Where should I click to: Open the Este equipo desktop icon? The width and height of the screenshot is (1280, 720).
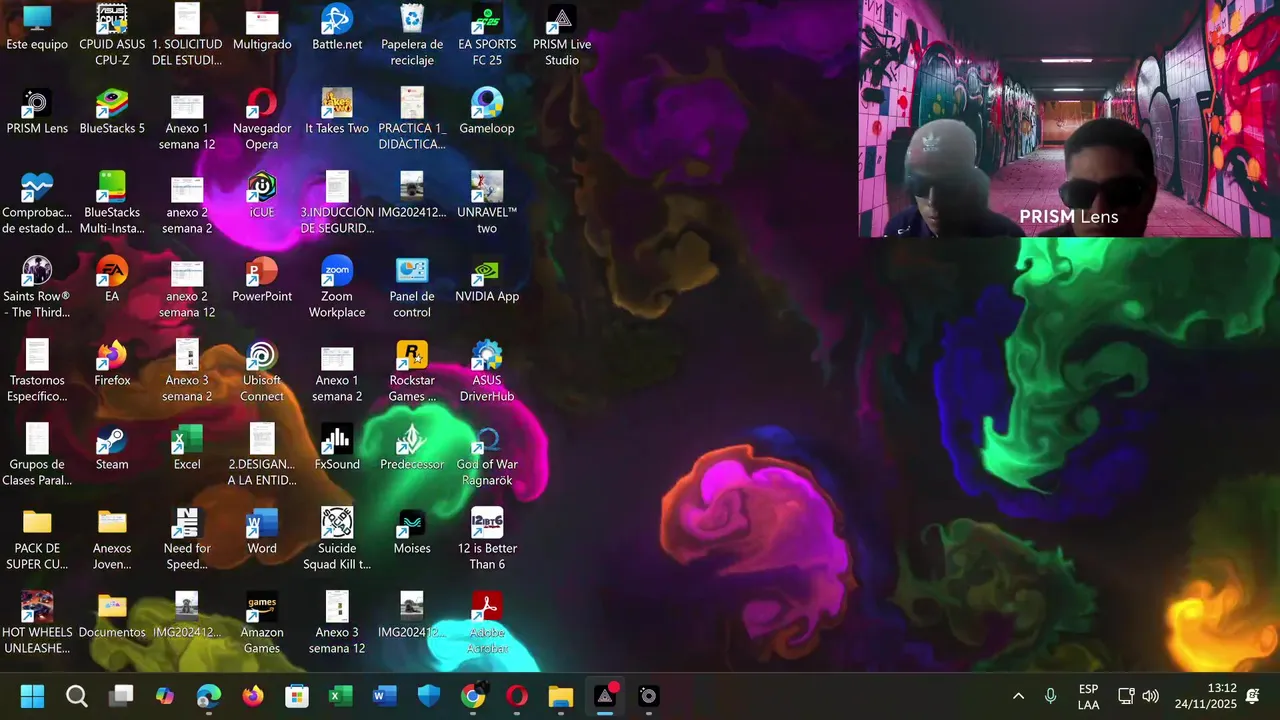(x=37, y=28)
